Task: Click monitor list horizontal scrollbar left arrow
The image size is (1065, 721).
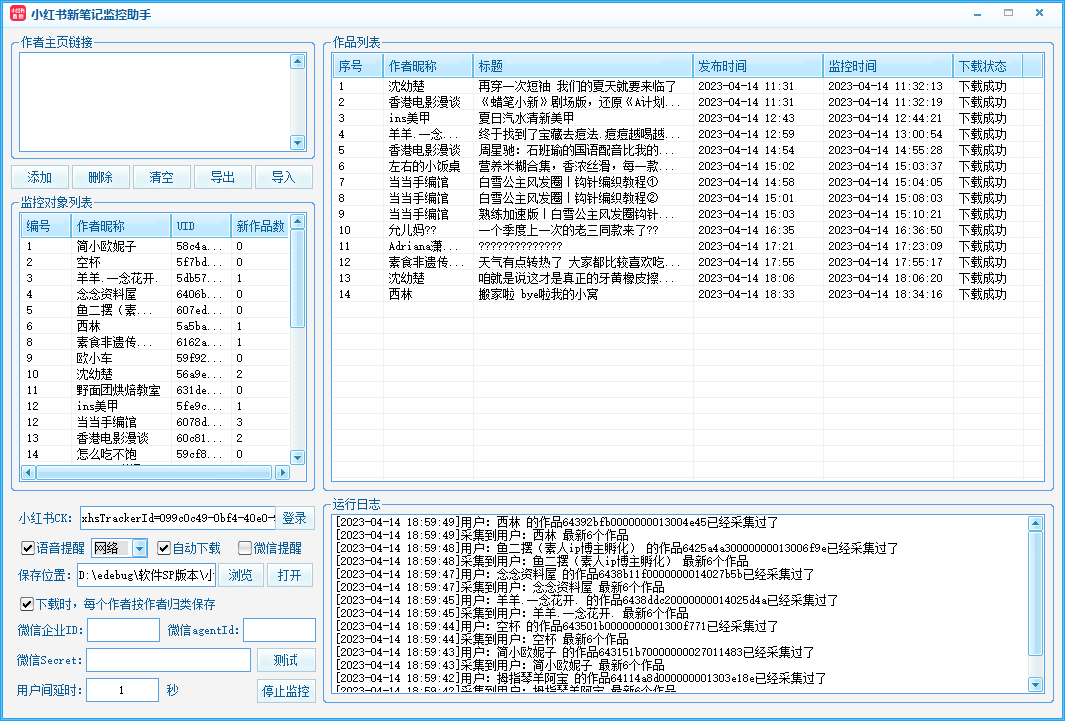Action: [29, 473]
